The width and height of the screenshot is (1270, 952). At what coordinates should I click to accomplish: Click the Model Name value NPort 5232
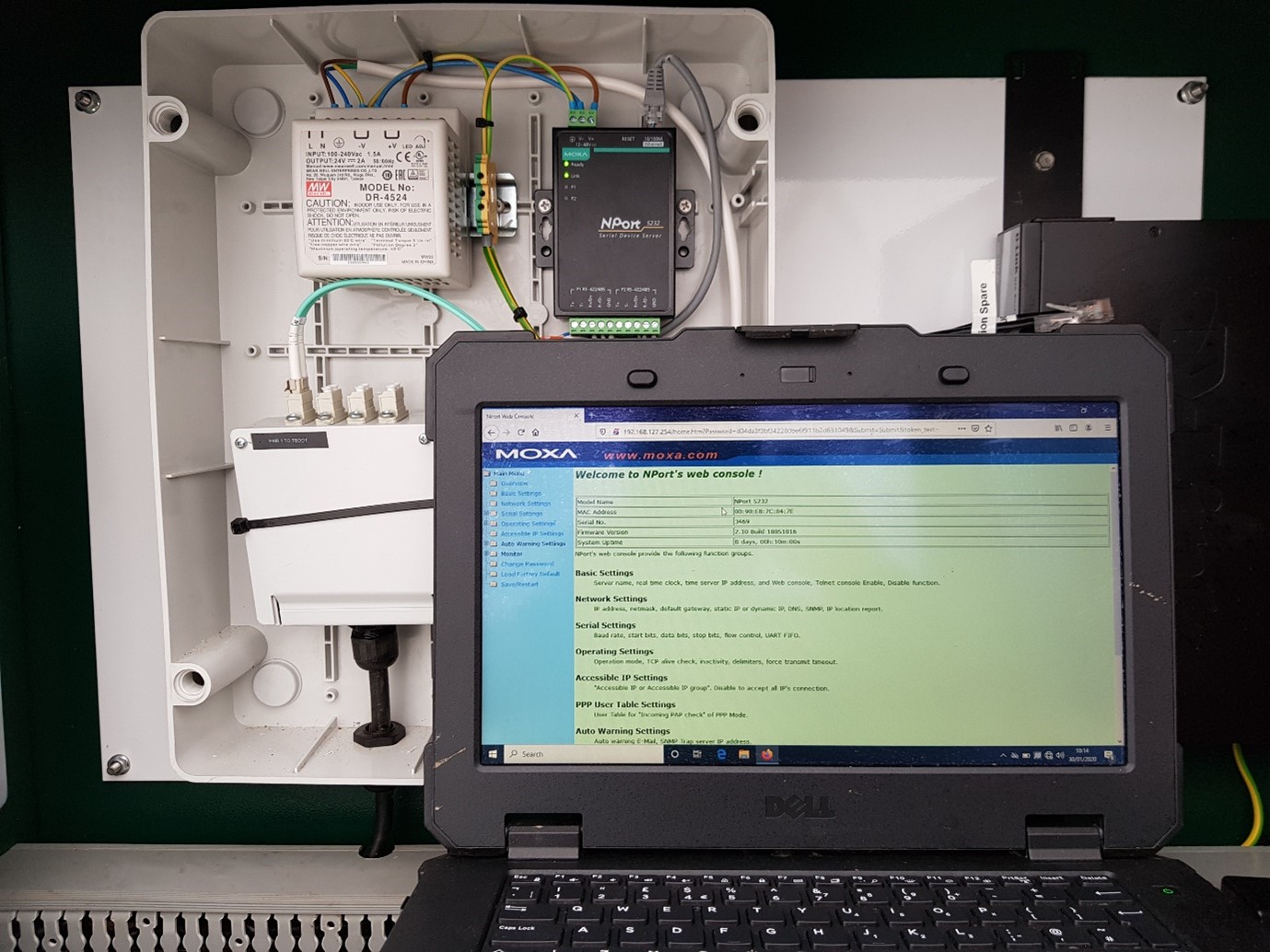(752, 502)
